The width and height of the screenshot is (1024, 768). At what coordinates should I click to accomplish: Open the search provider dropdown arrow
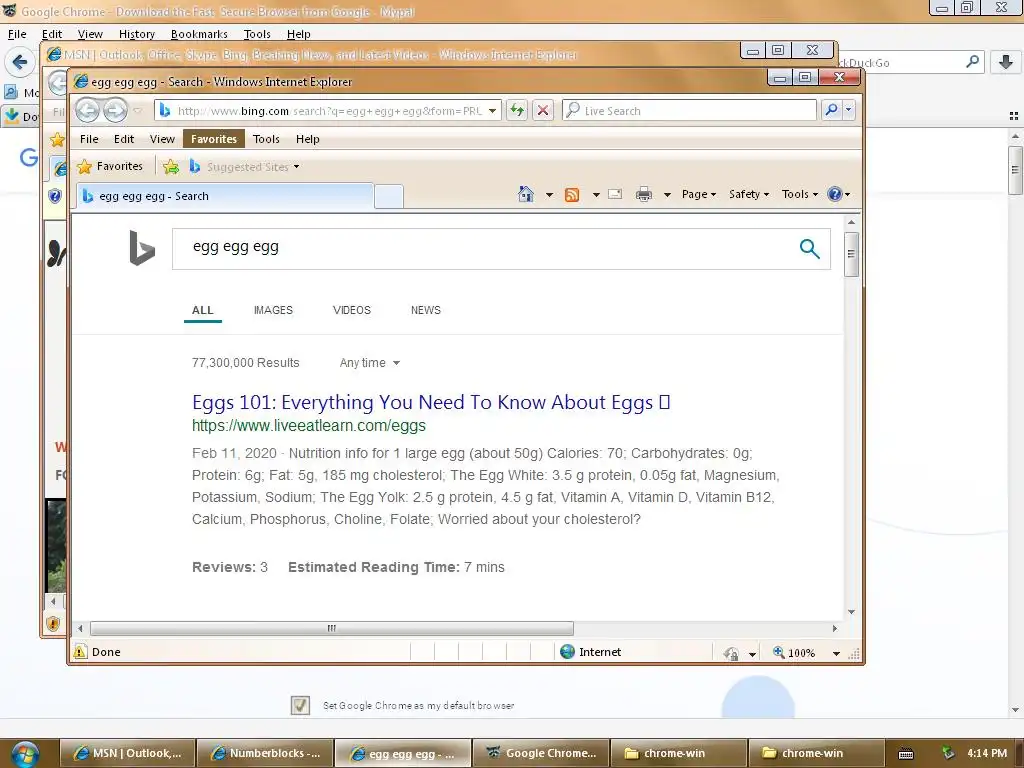click(848, 110)
